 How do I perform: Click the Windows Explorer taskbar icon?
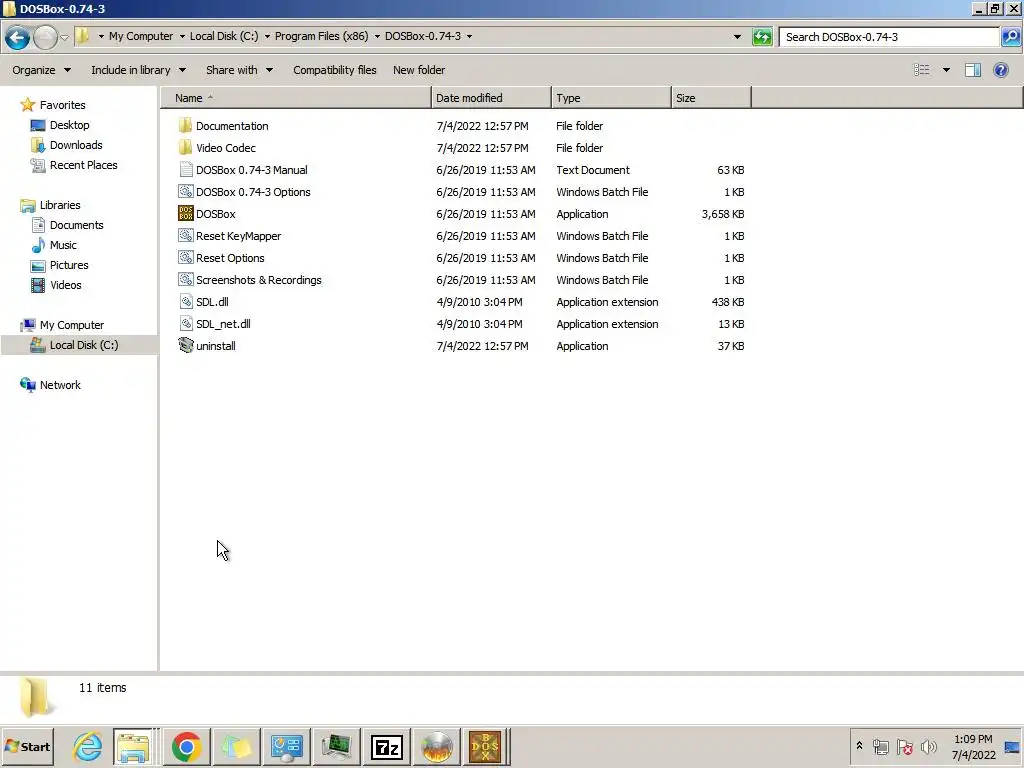(x=133, y=746)
